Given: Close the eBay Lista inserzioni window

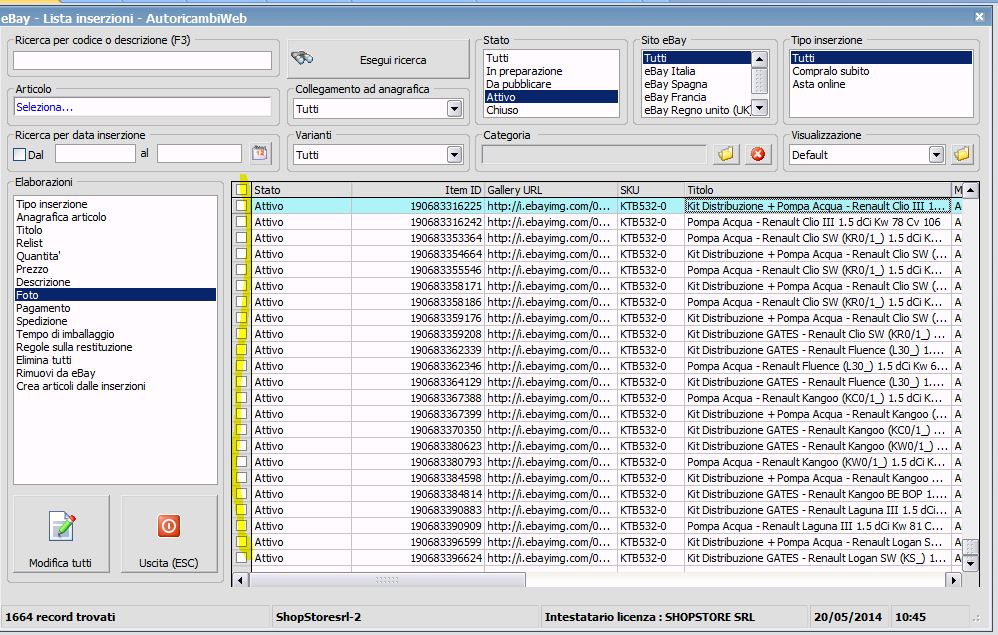Looking at the screenshot, I should pyautogui.click(x=978, y=16).
